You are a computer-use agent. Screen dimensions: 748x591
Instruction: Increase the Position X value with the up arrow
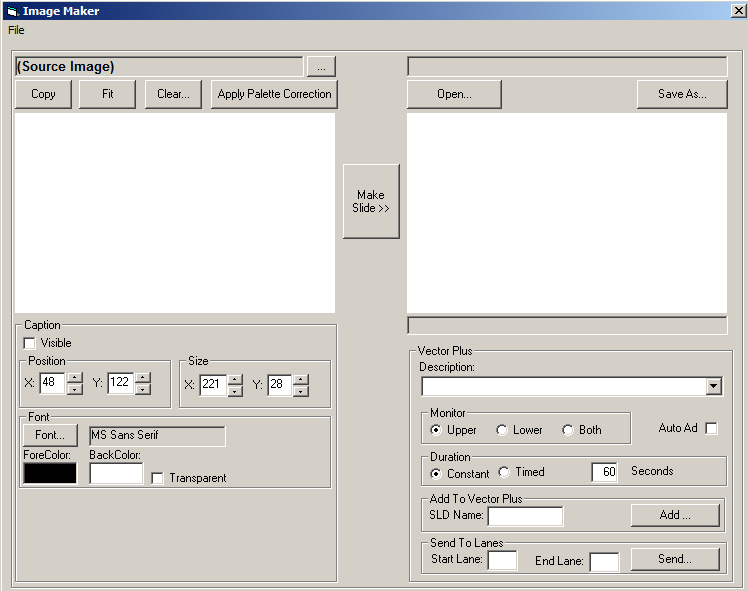75,378
